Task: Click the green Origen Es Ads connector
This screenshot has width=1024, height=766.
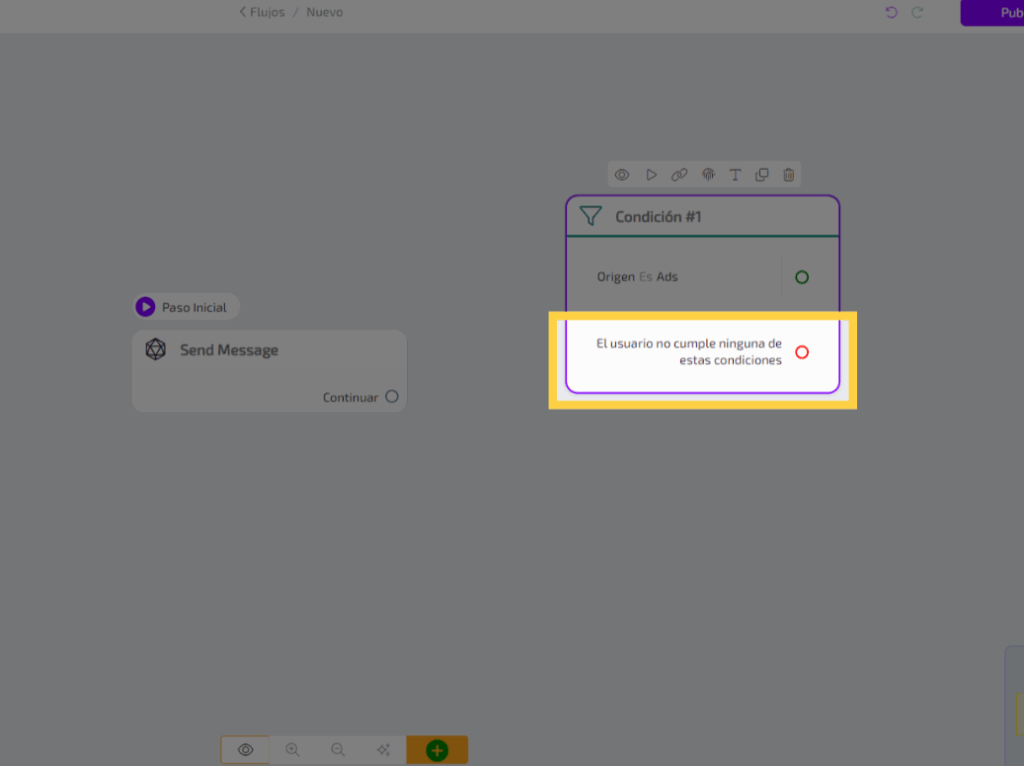Action: [x=802, y=277]
